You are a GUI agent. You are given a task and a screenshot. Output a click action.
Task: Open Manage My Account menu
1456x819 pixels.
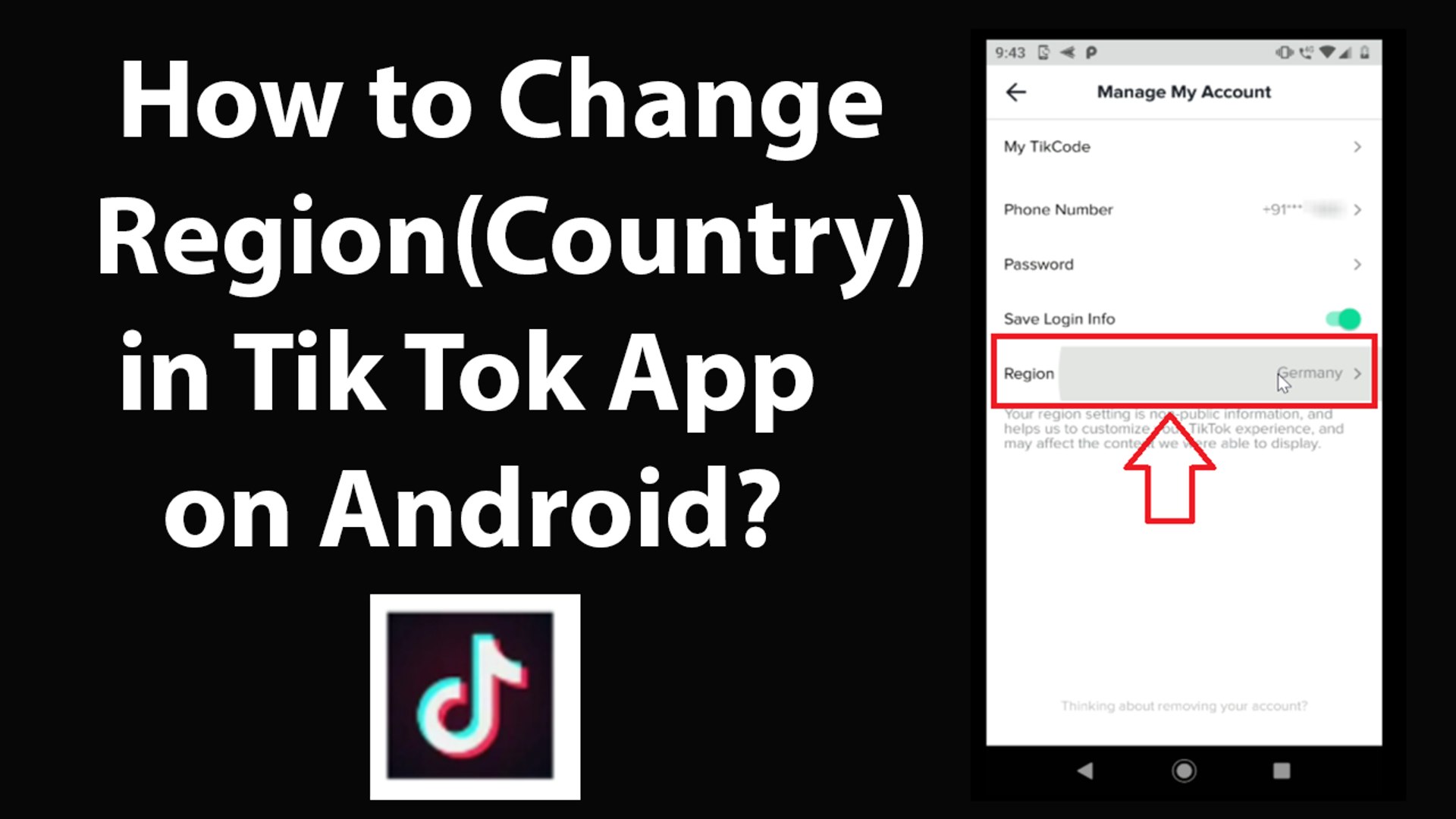pos(1183,92)
